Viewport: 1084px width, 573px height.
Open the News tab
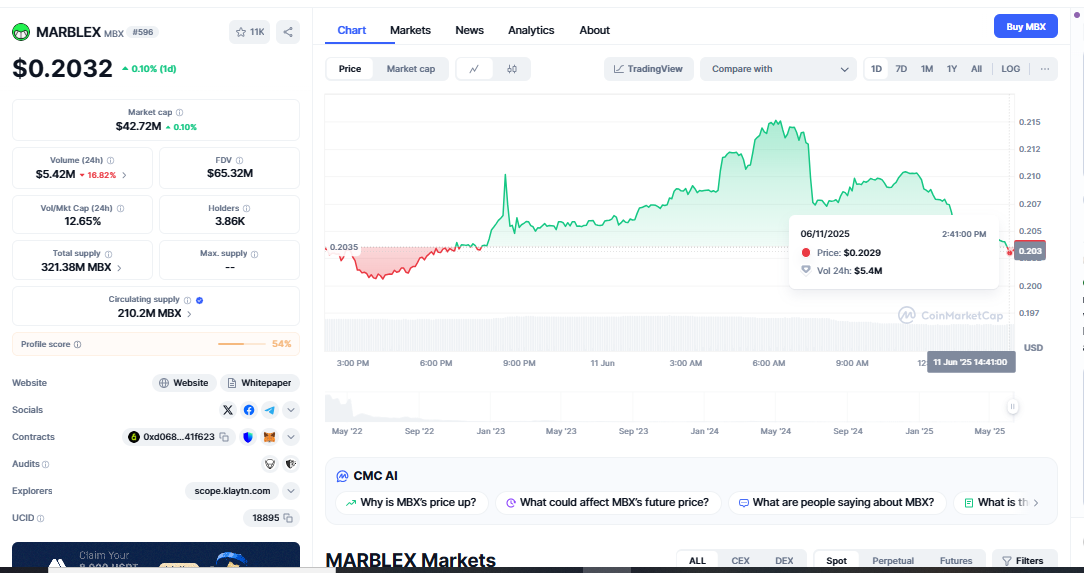point(469,30)
